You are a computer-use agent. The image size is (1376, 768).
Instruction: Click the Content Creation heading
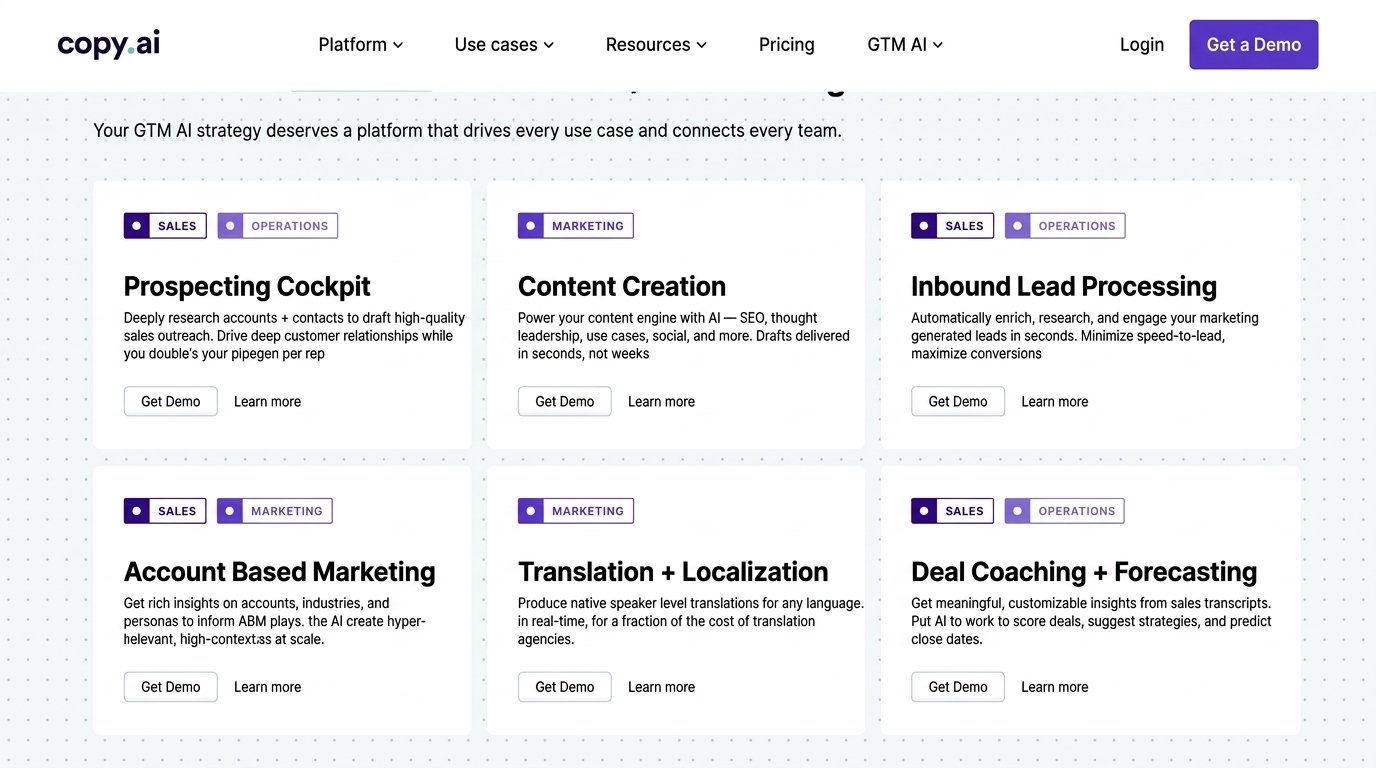click(x=622, y=287)
